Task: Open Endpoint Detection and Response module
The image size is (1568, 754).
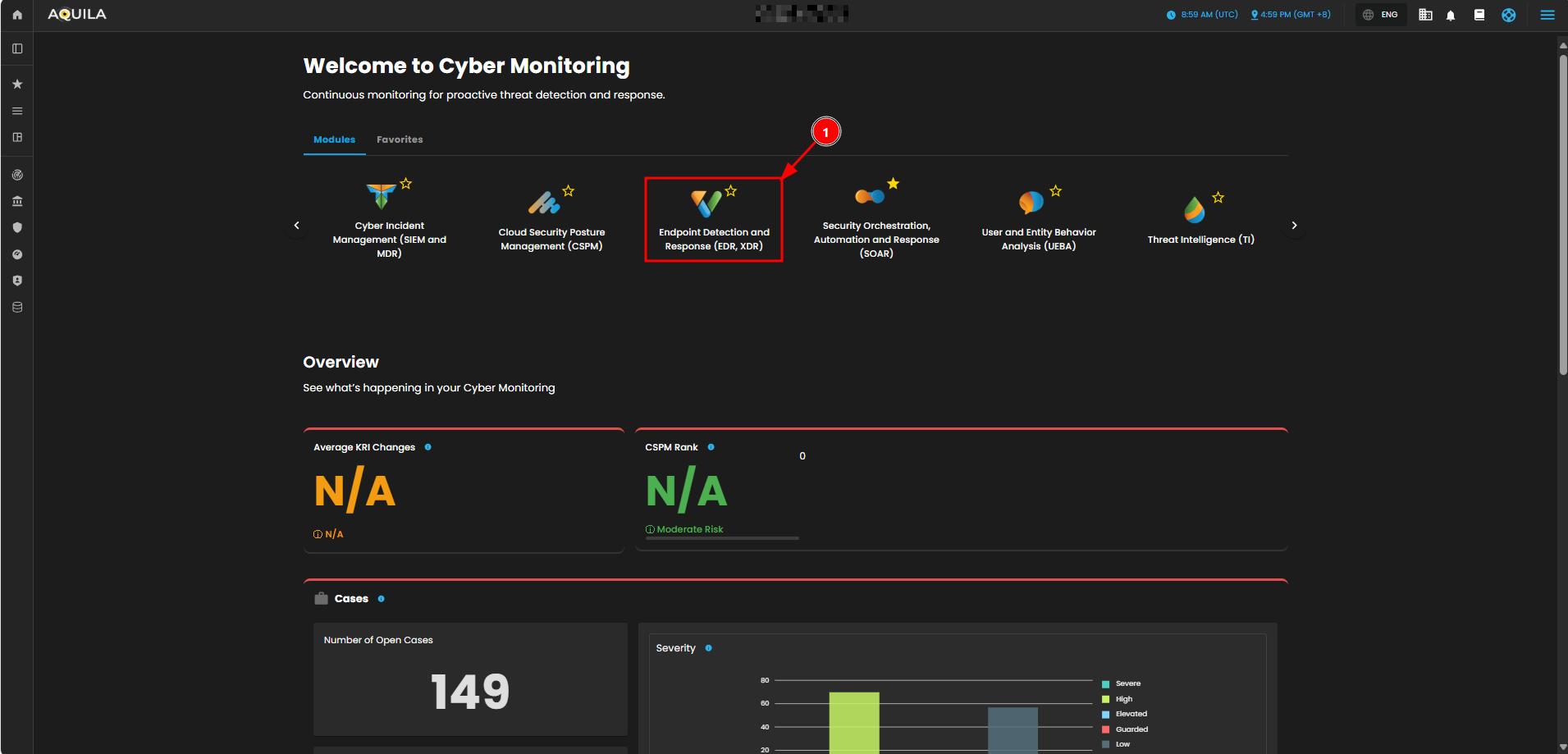Action: click(713, 221)
